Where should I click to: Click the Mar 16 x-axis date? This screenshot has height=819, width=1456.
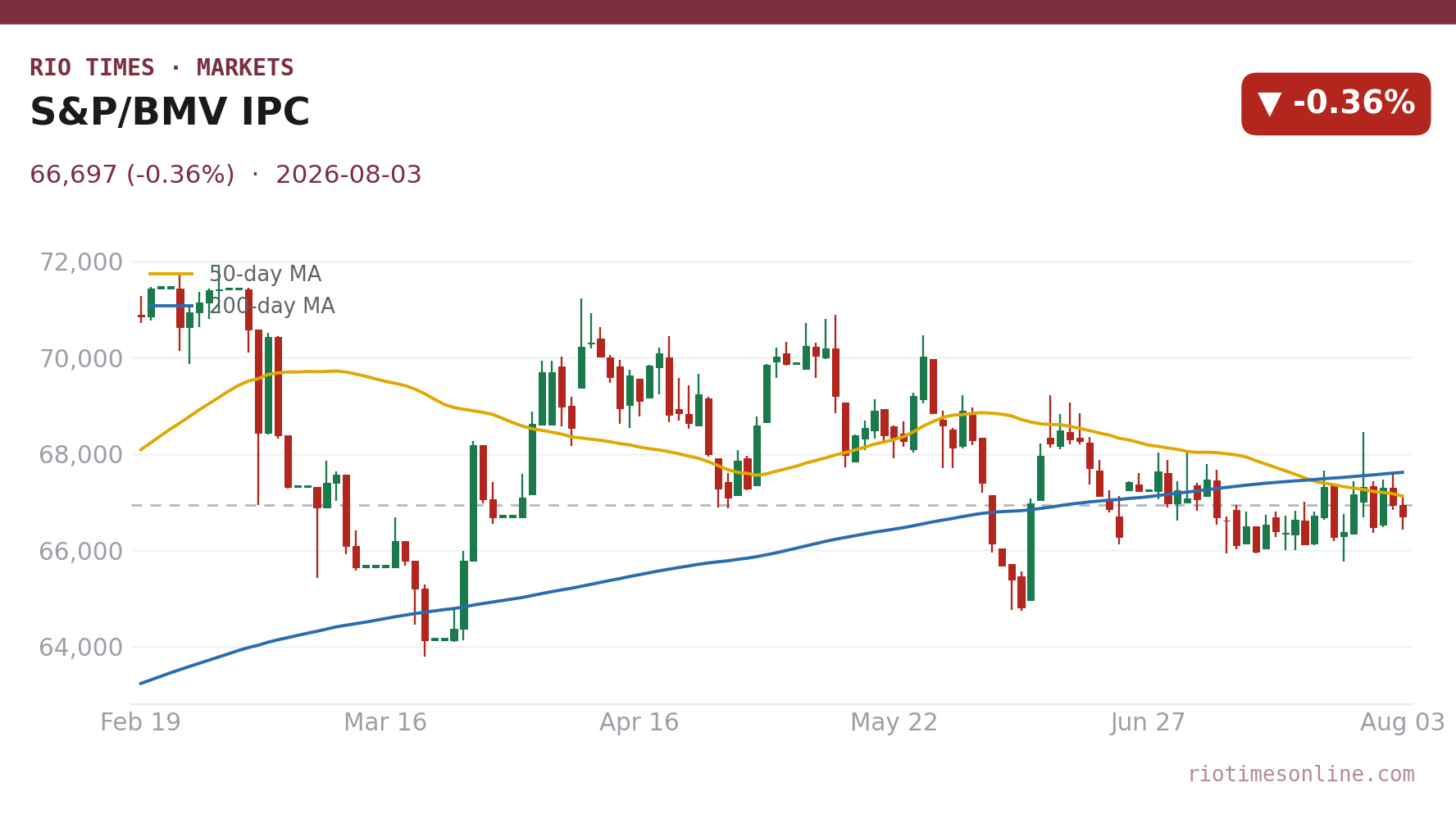385,723
